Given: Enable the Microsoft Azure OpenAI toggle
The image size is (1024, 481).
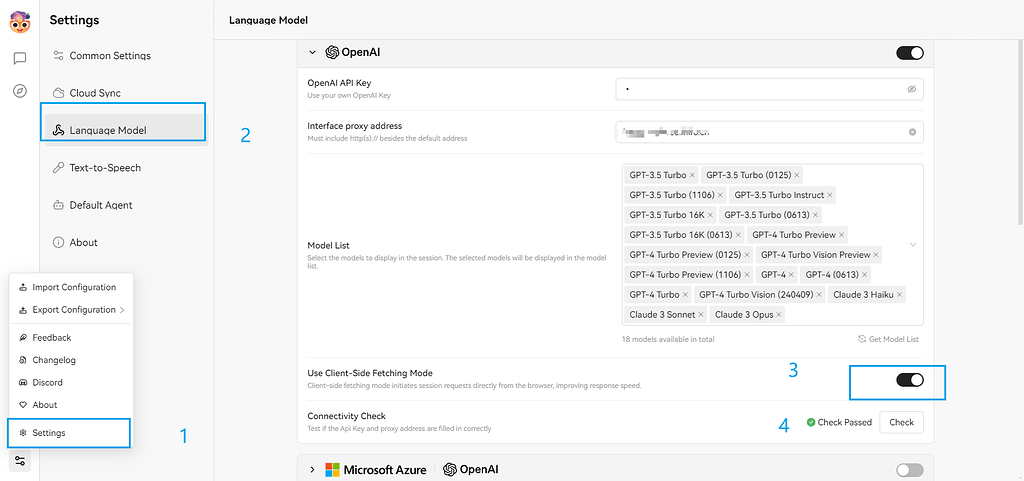Looking at the screenshot, I should click(910, 470).
